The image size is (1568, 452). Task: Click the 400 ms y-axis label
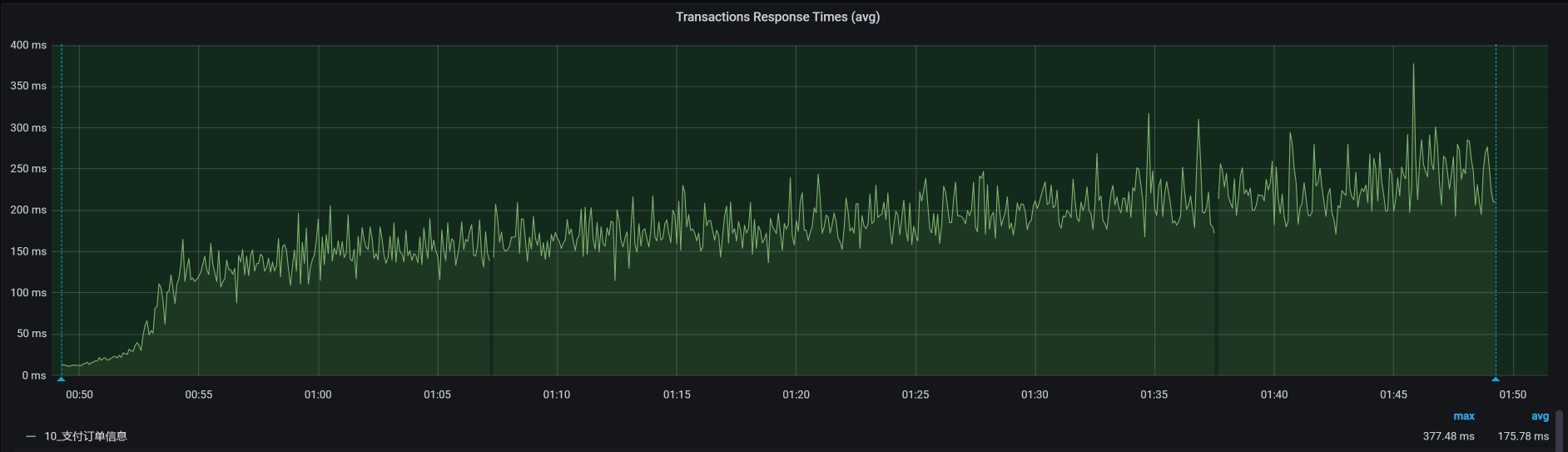28,45
